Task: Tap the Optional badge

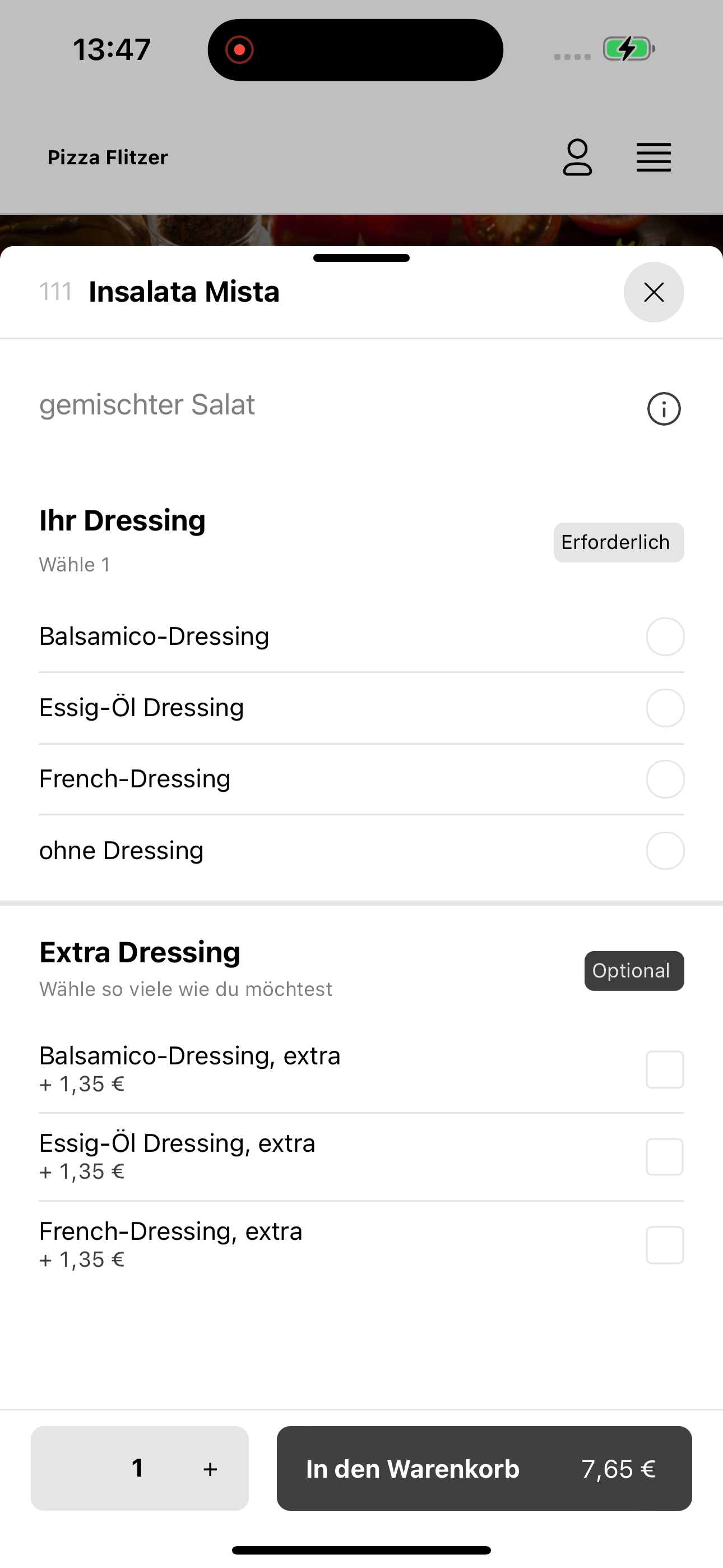Action: pyautogui.click(x=634, y=971)
